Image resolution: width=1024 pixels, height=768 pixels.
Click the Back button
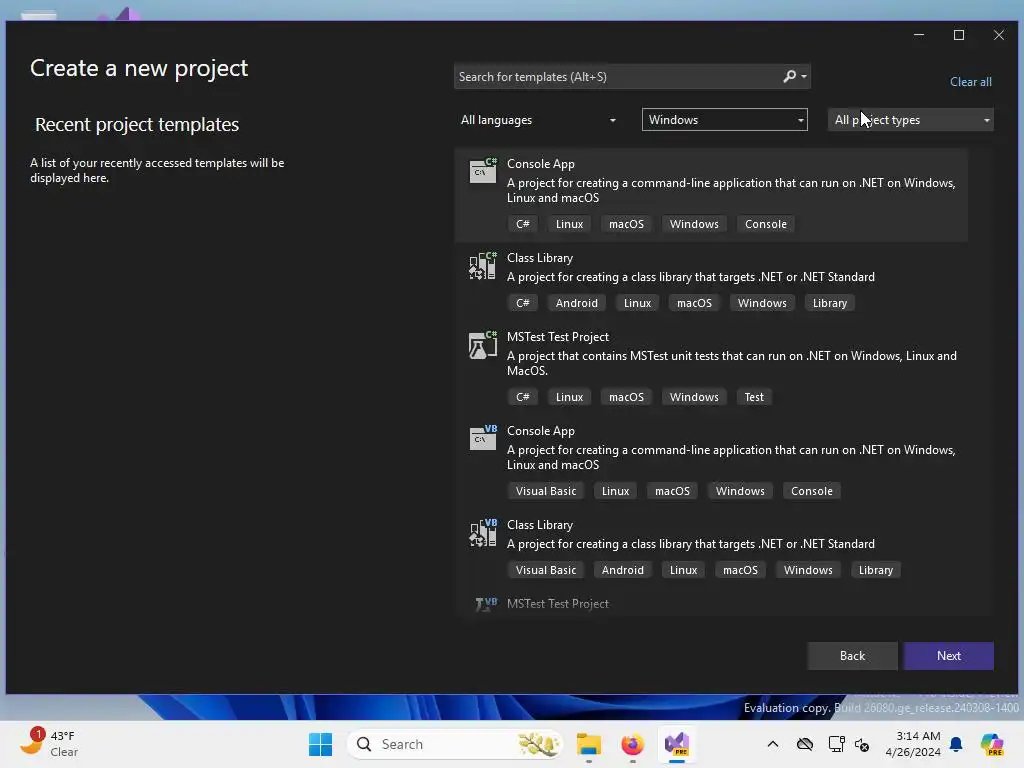click(852, 656)
